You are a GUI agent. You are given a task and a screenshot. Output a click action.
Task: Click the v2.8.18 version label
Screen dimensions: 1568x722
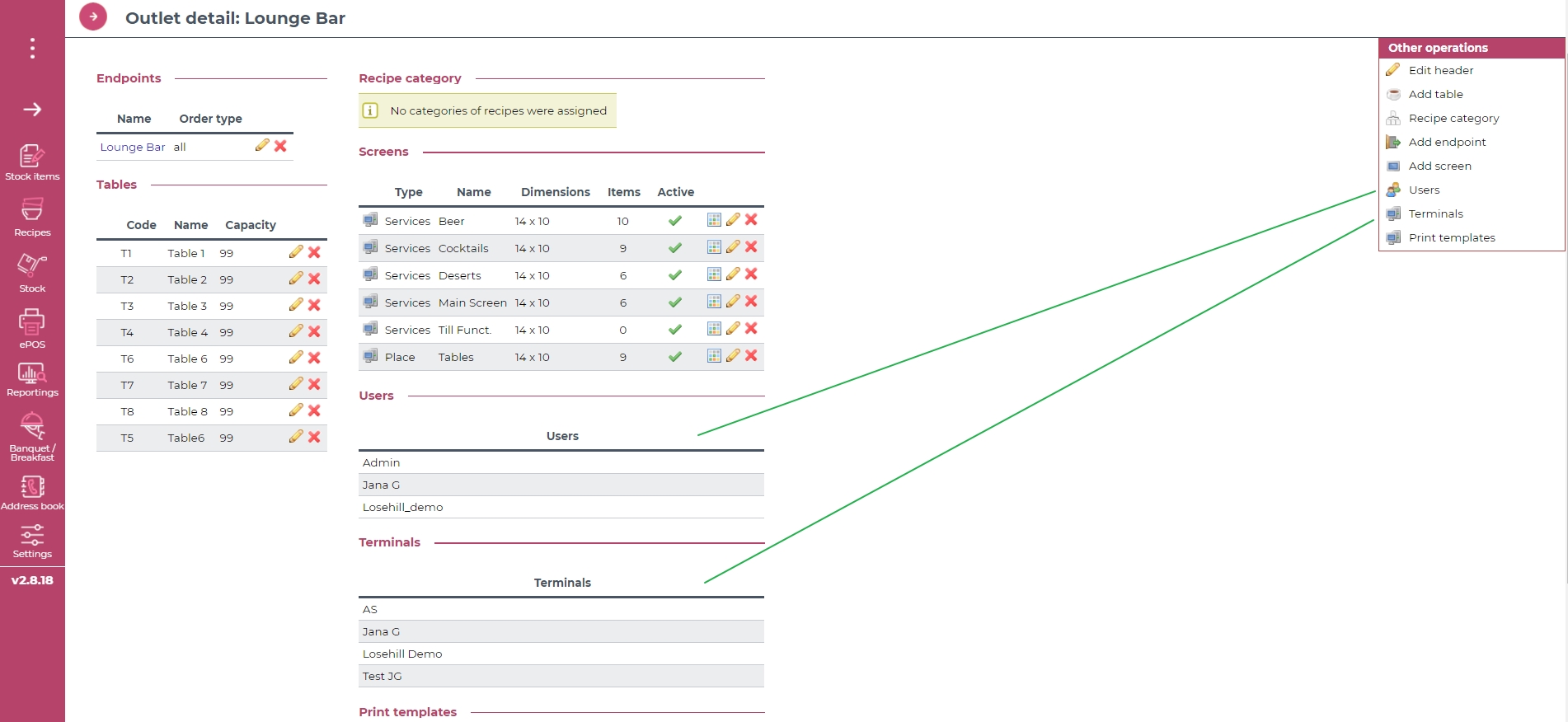(32, 580)
